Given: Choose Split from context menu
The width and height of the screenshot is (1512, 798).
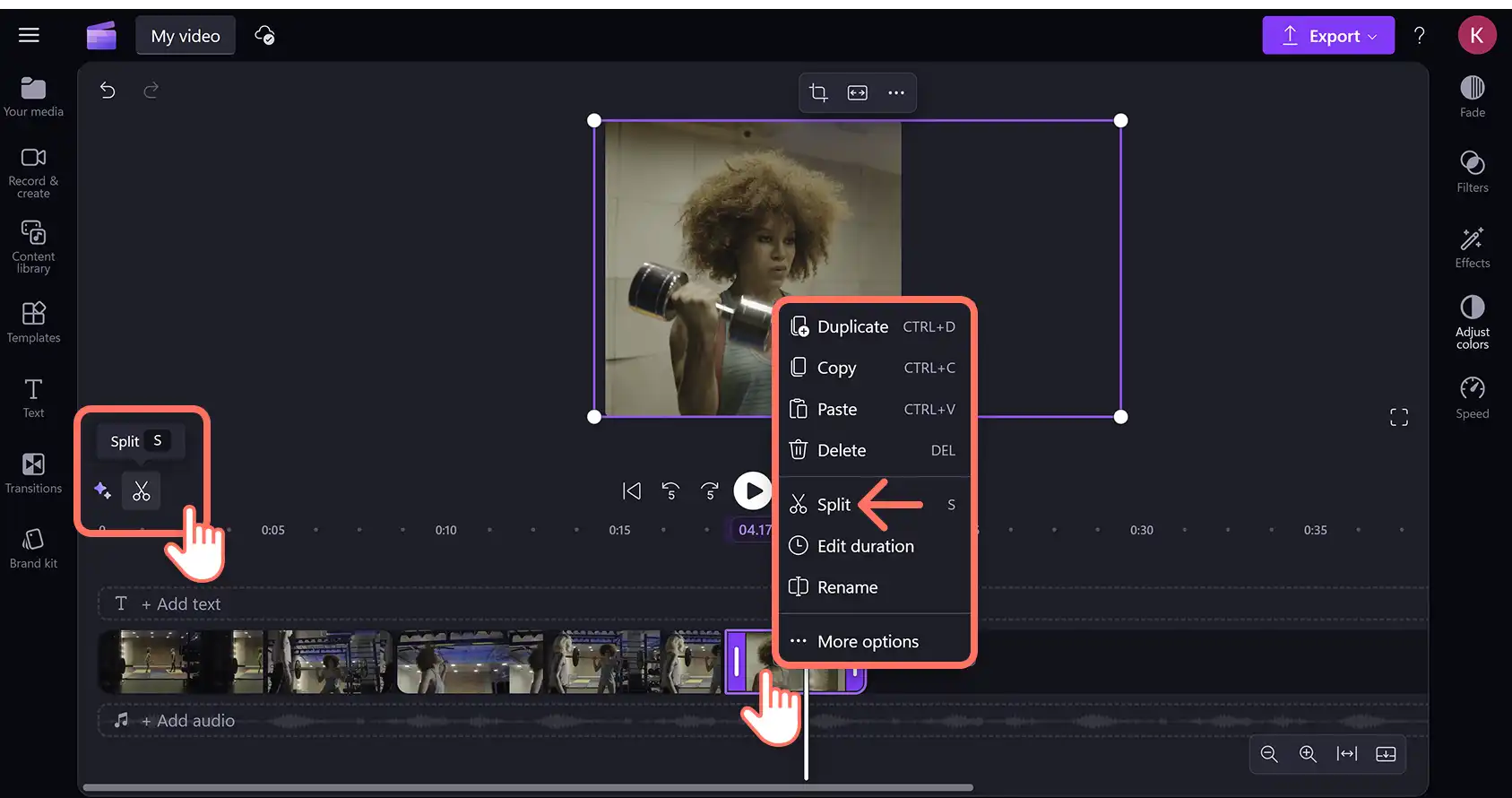Looking at the screenshot, I should coord(874,505).
